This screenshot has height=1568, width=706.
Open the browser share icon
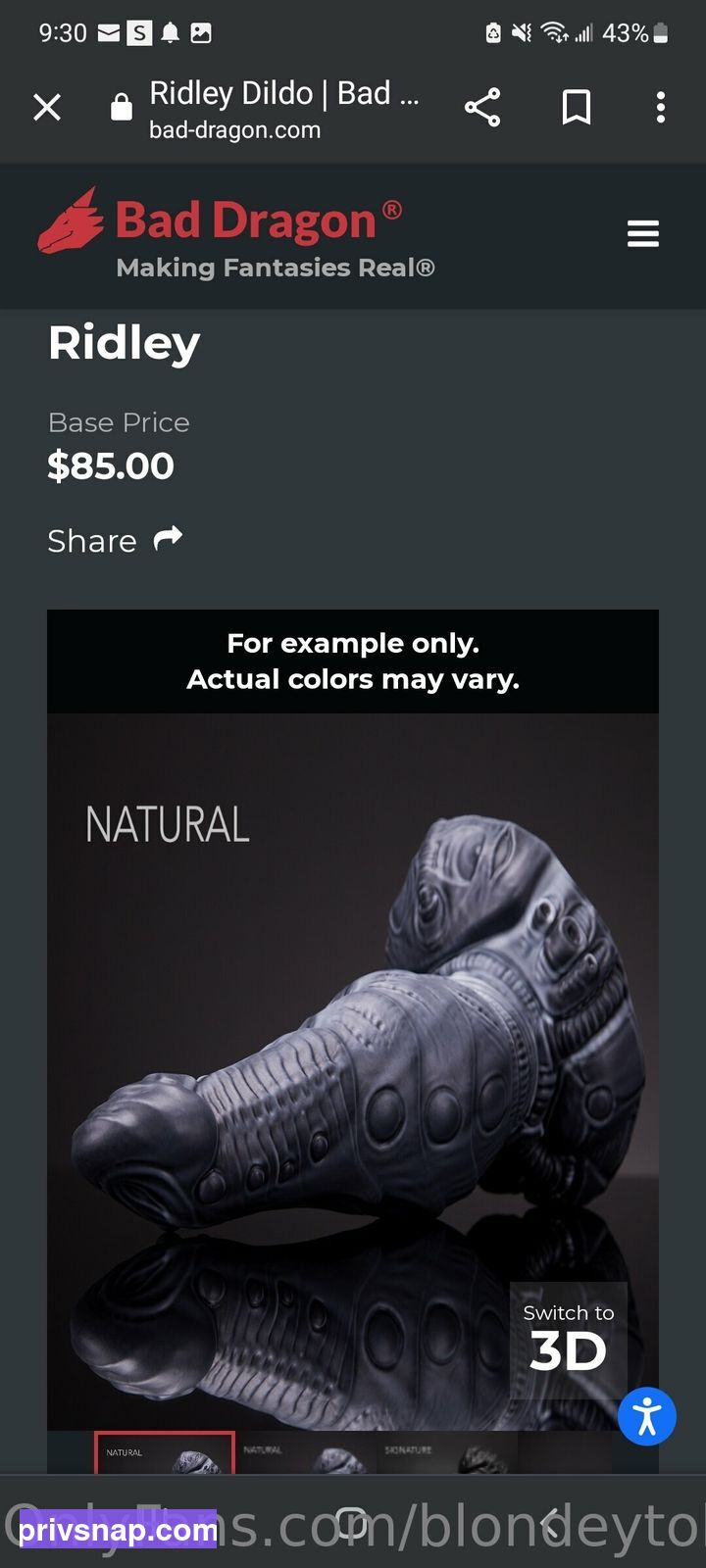click(482, 107)
